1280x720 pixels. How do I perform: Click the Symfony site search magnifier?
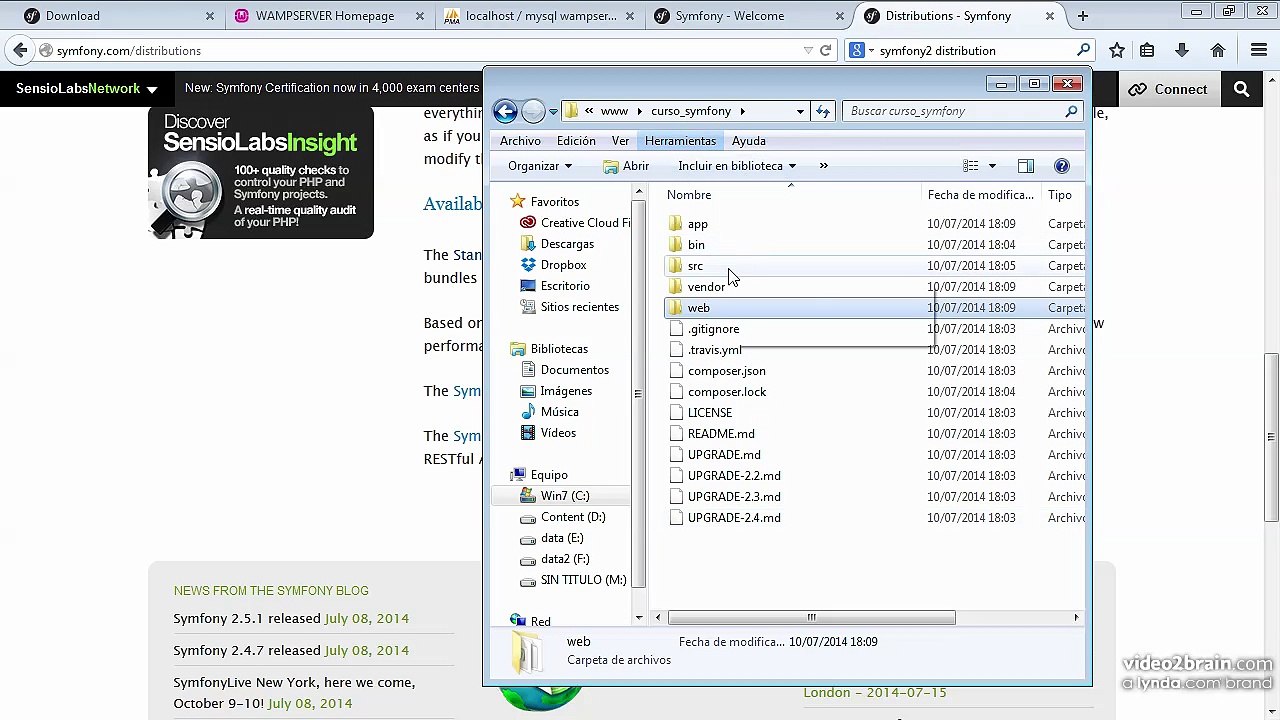pyautogui.click(x=1242, y=89)
